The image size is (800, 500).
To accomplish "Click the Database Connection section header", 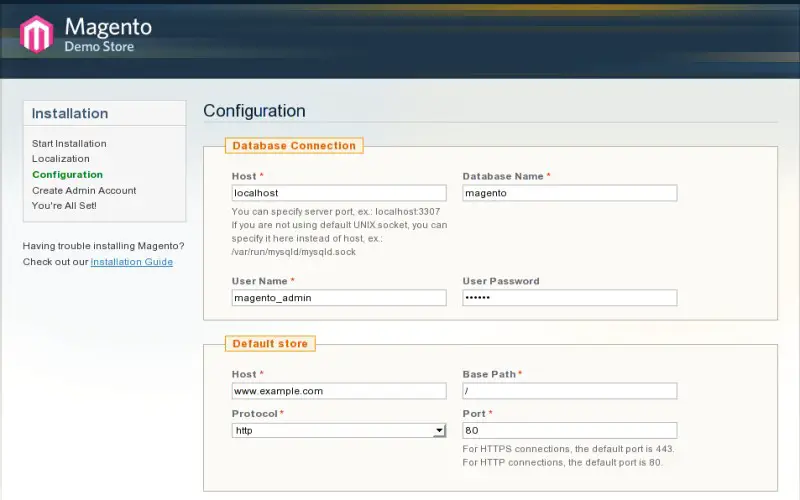I will click(294, 145).
